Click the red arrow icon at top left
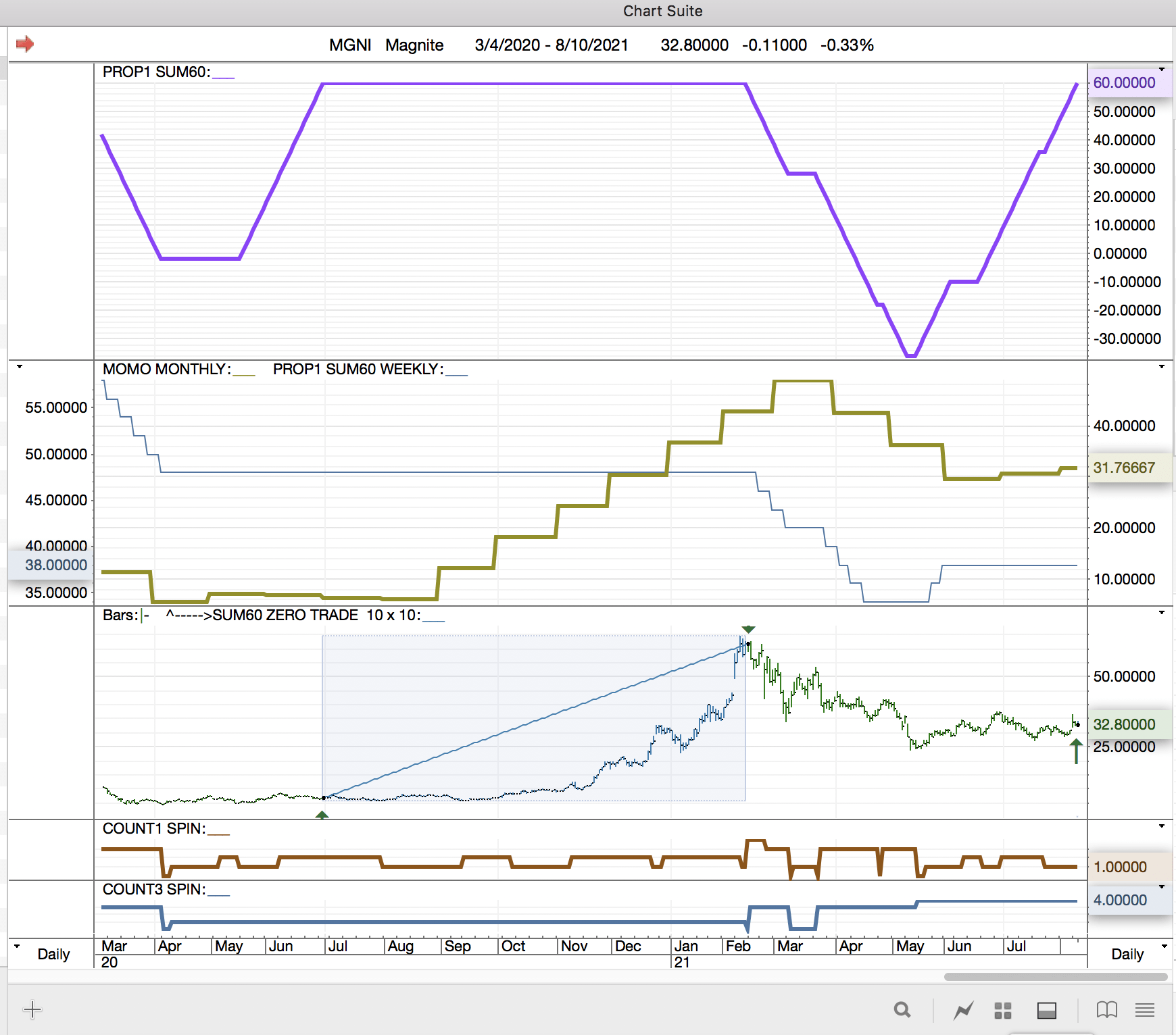1176x1035 pixels. 25,45
